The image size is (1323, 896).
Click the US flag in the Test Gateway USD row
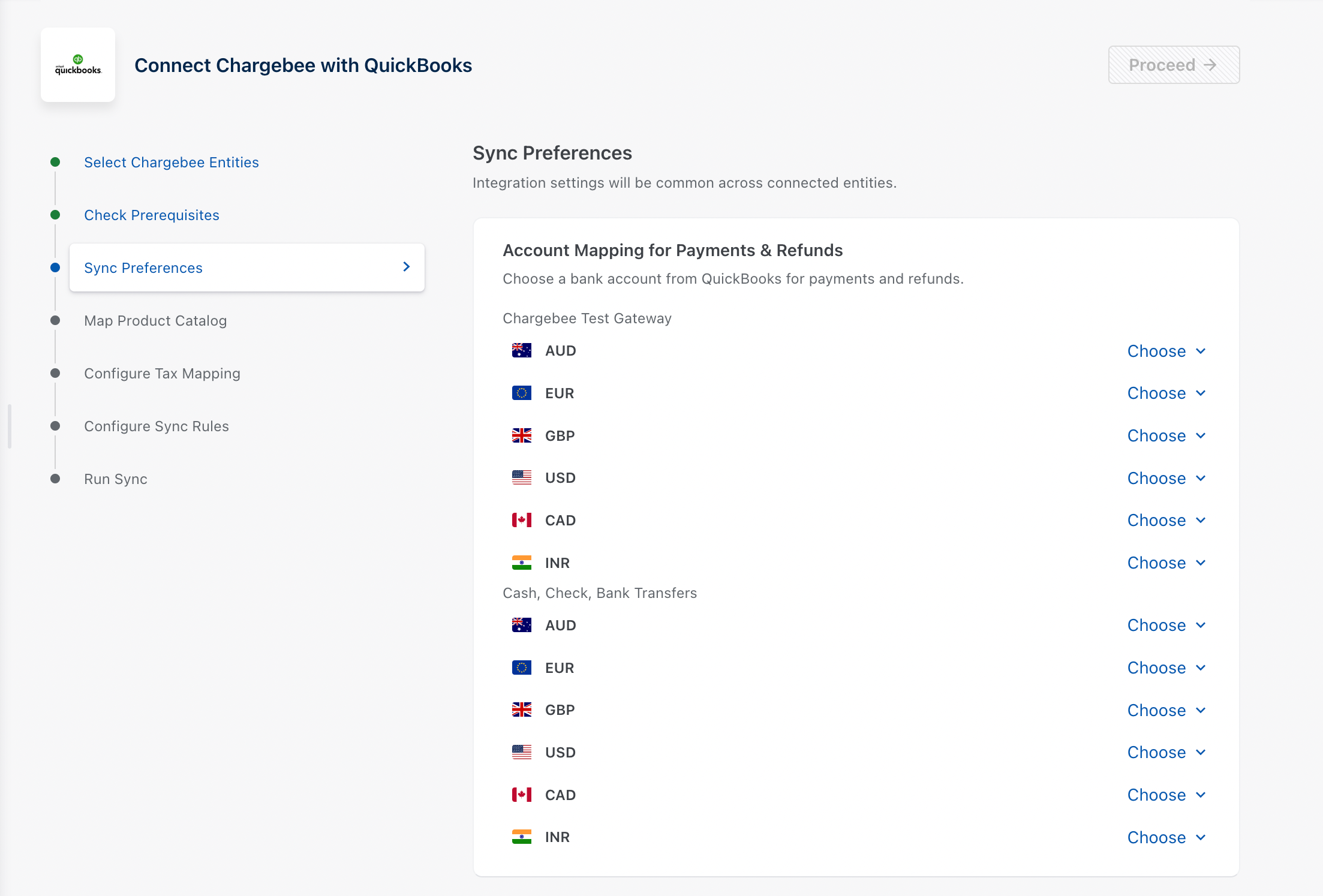point(521,478)
